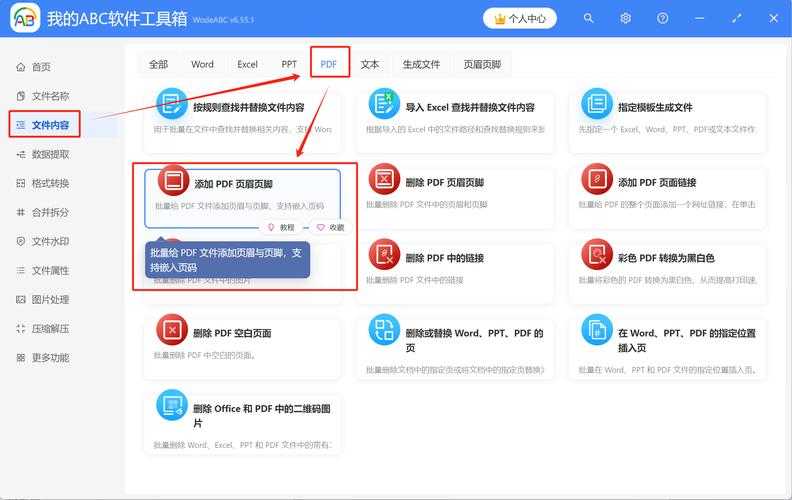Open 图片处理 in the sidebar
Viewport: 792px width, 500px height.
(x=50, y=299)
